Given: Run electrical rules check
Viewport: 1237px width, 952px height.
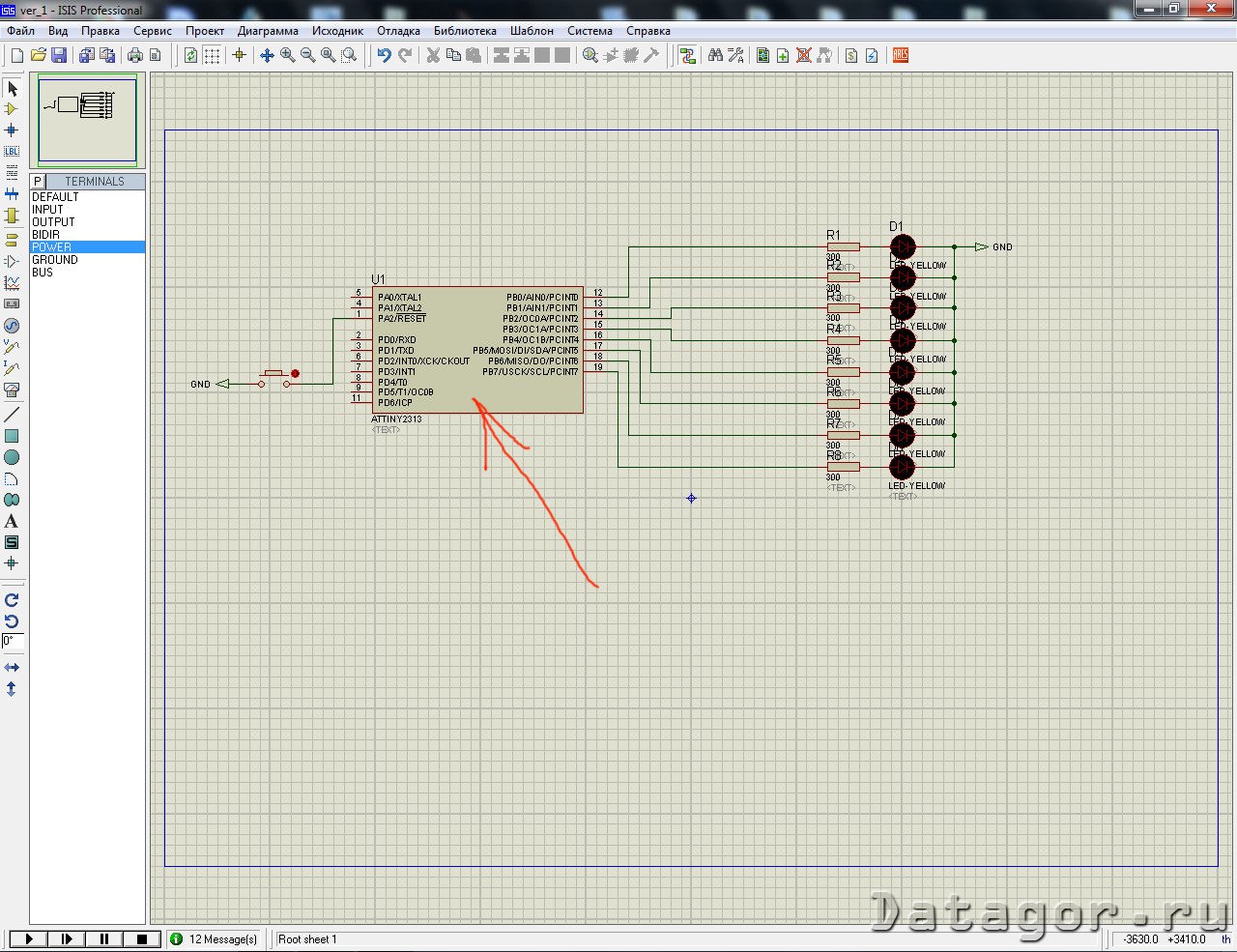Looking at the screenshot, I should (x=872, y=56).
